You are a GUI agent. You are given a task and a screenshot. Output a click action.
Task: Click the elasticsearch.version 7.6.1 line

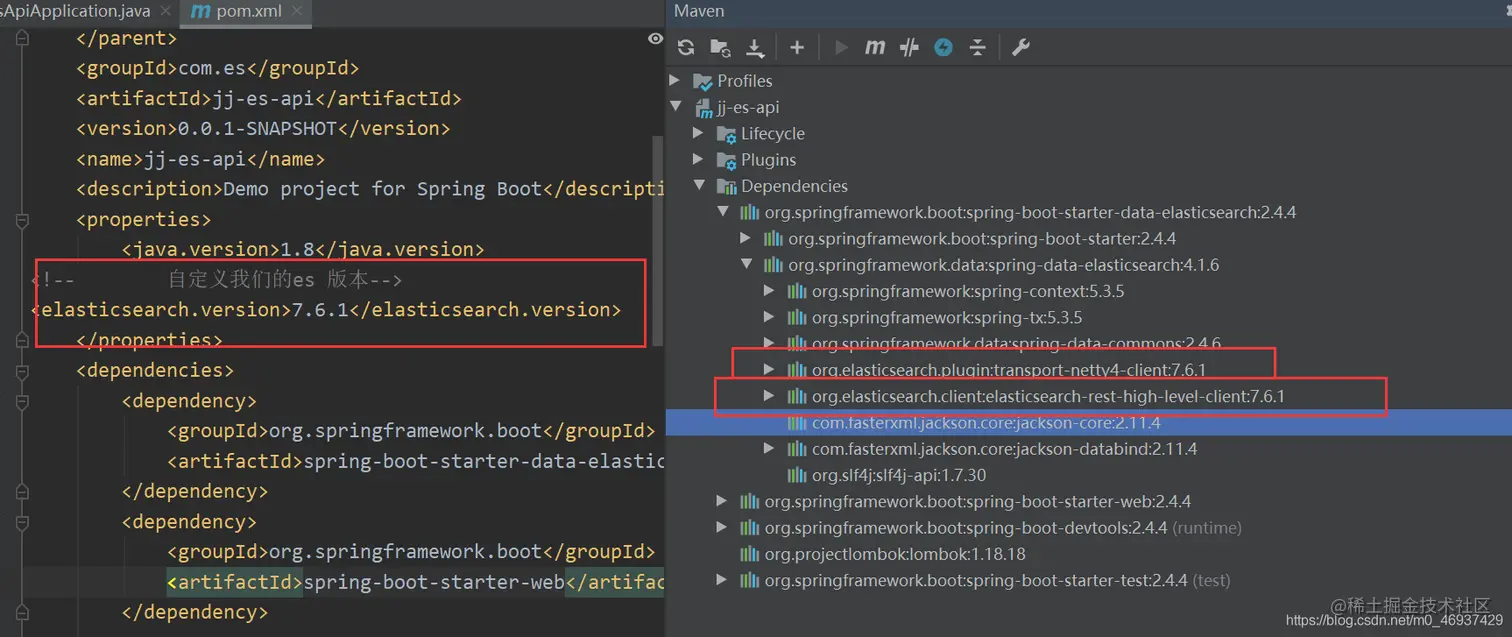tap(326, 309)
